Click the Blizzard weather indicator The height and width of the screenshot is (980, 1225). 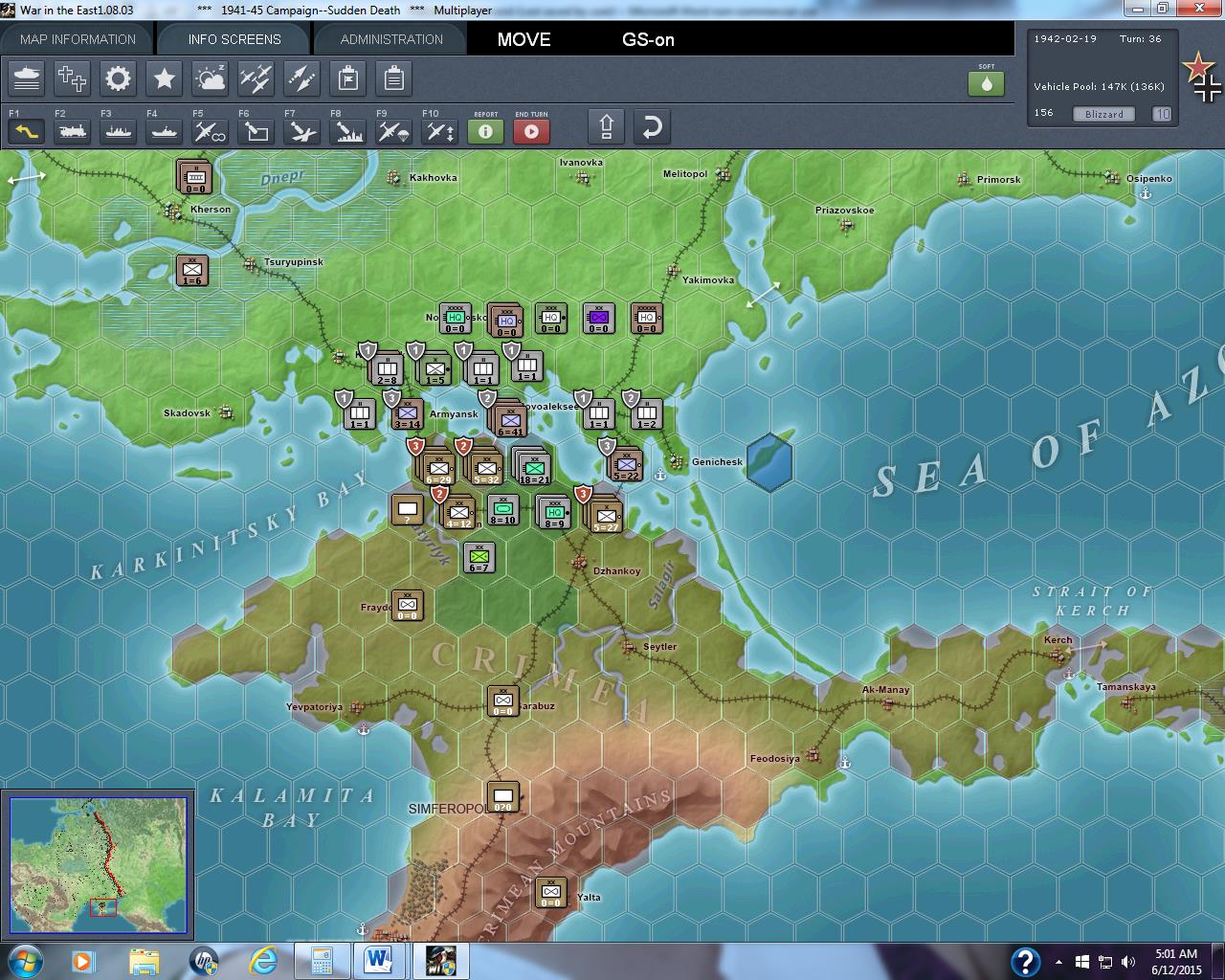[1103, 114]
